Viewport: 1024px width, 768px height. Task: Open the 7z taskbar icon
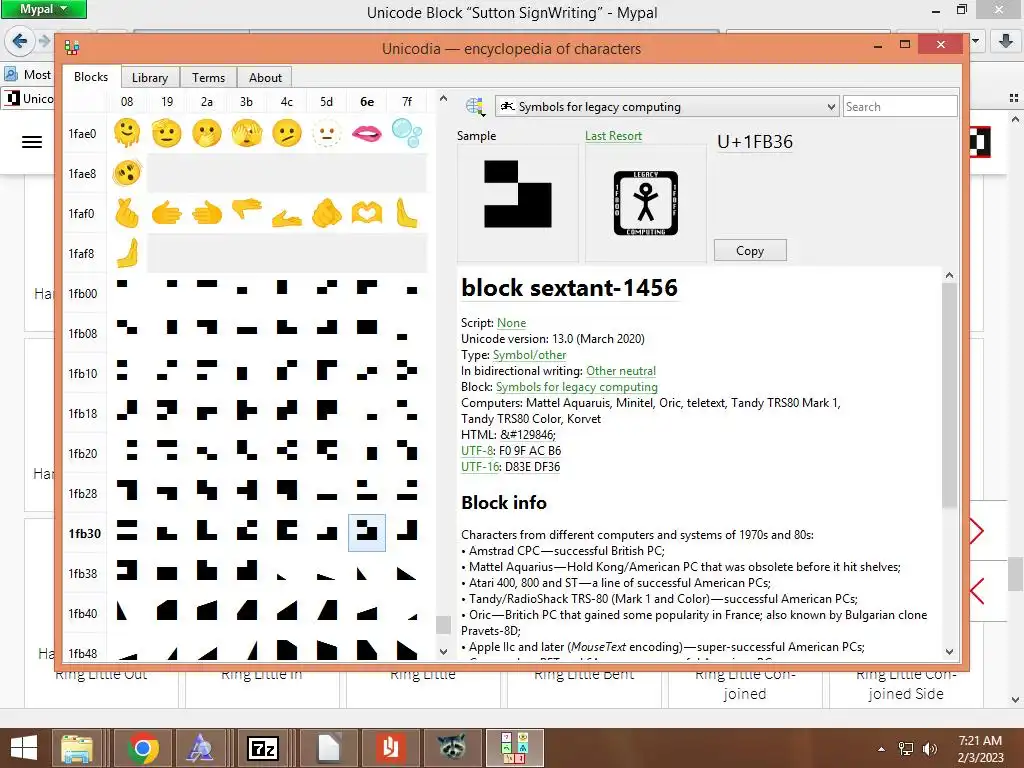pos(263,748)
